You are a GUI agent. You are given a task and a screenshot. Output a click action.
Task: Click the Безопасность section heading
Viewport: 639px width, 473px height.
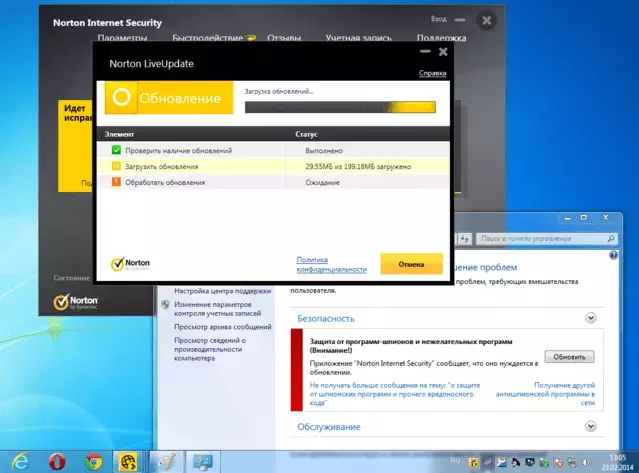point(326,318)
